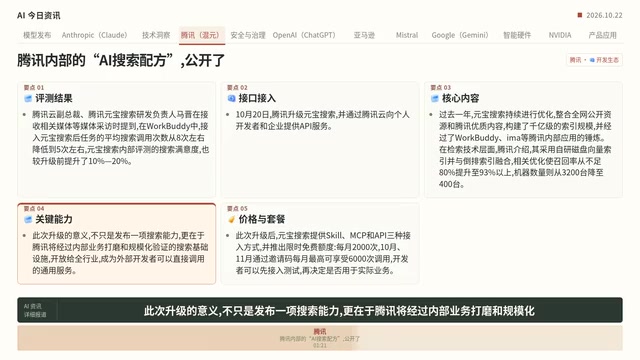Open the NVIDIA tab

pos(560,35)
